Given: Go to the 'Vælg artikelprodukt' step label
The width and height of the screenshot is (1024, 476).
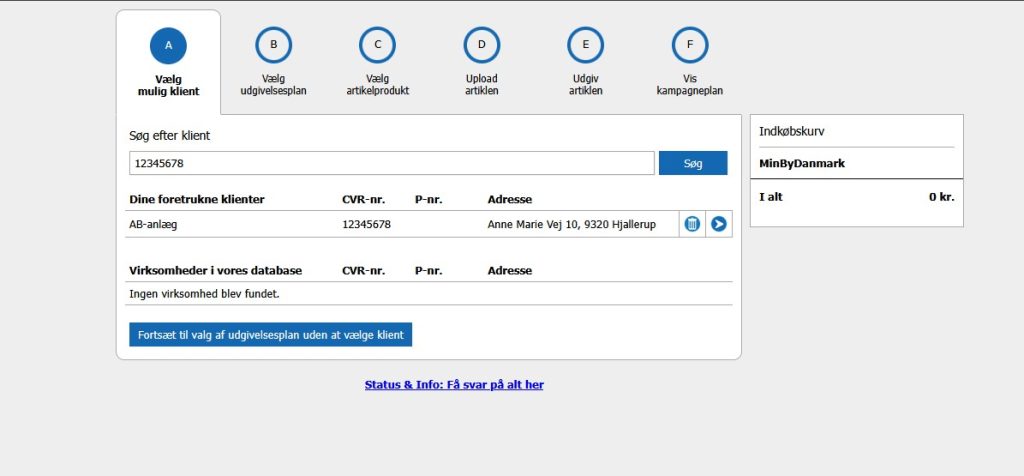Looking at the screenshot, I should point(377,85).
